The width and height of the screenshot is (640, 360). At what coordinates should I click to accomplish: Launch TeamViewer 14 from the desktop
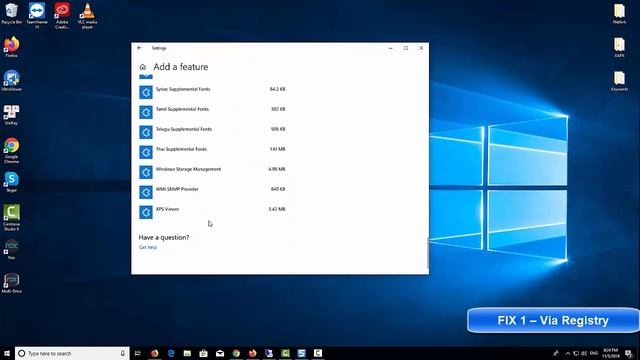37,16
